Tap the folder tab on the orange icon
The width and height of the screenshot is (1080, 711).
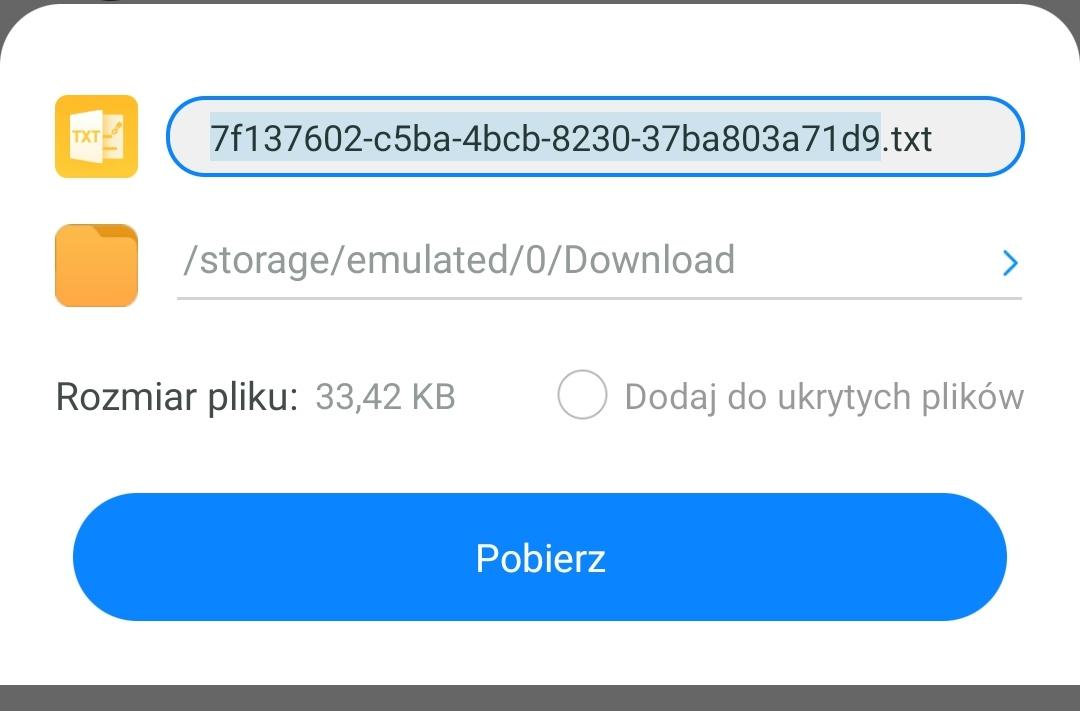118,233
